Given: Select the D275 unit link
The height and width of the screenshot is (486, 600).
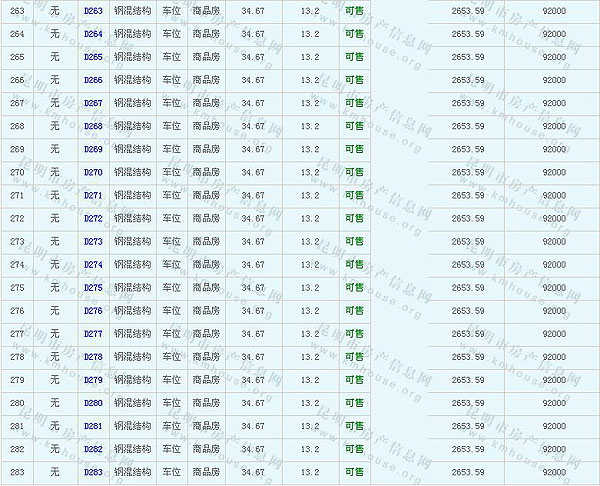Looking at the screenshot, I should click(93, 287).
